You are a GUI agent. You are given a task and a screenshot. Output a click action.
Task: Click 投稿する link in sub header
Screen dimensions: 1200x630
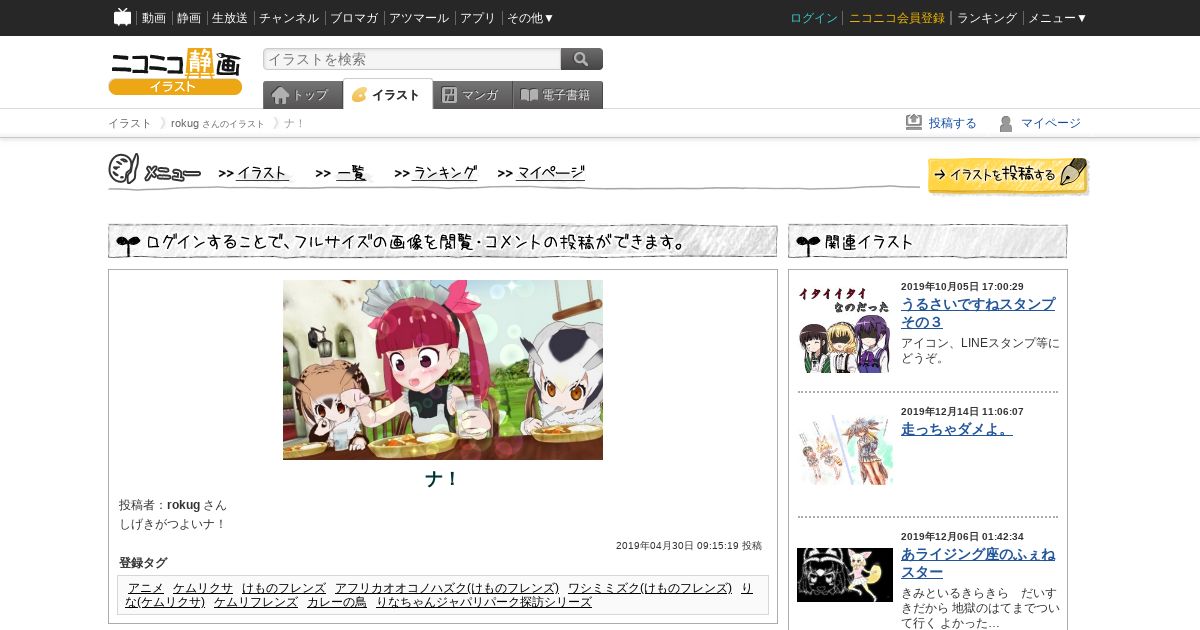[953, 123]
